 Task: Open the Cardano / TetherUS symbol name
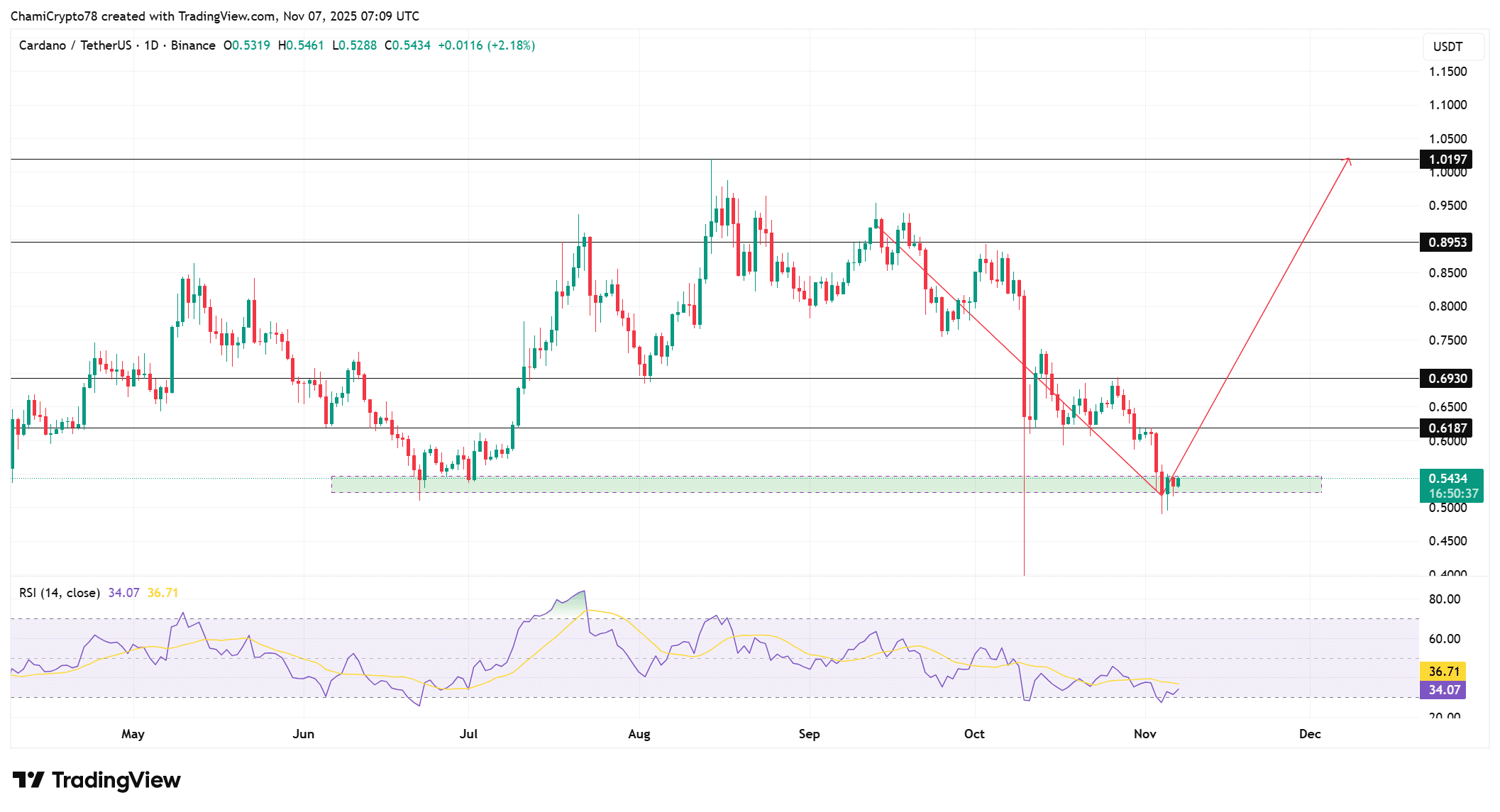(75, 45)
